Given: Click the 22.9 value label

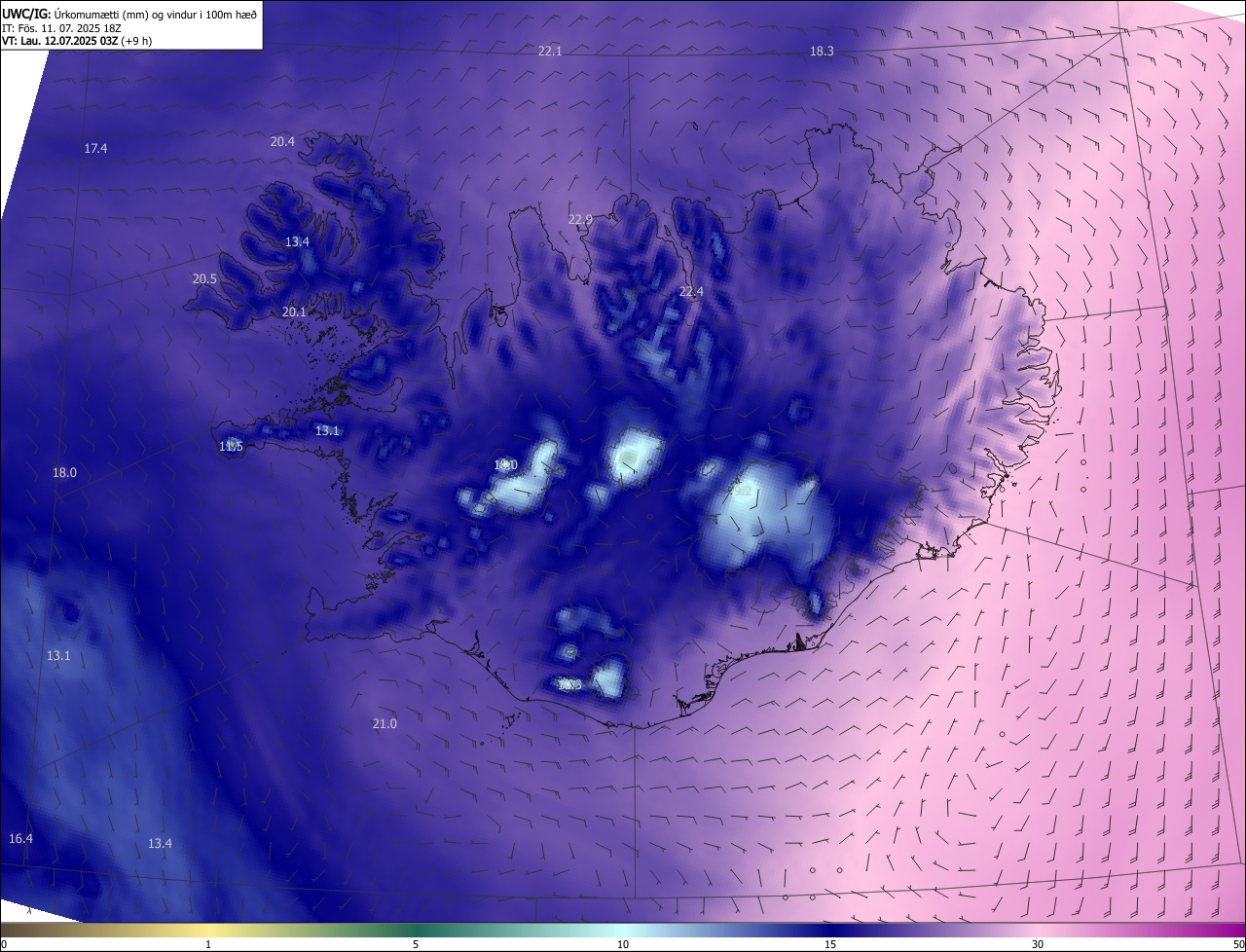Looking at the screenshot, I should (580, 219).
